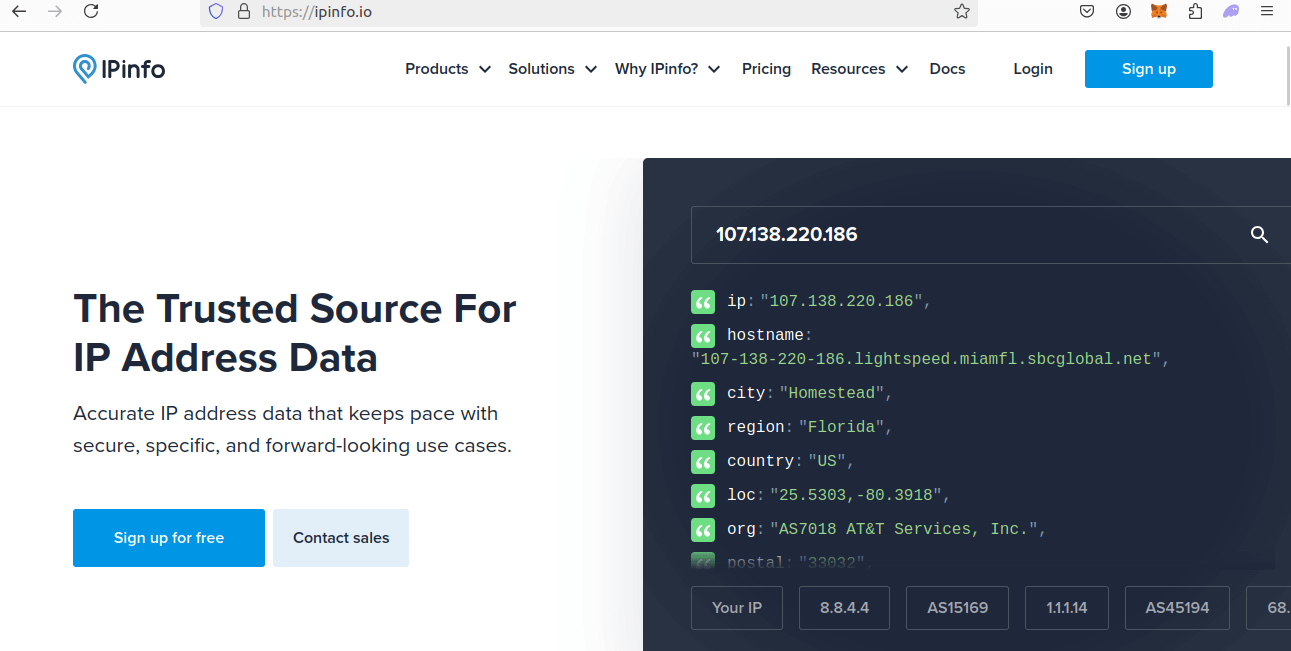
Task: Click the Contact sales button
Action: tap(341, 538)
